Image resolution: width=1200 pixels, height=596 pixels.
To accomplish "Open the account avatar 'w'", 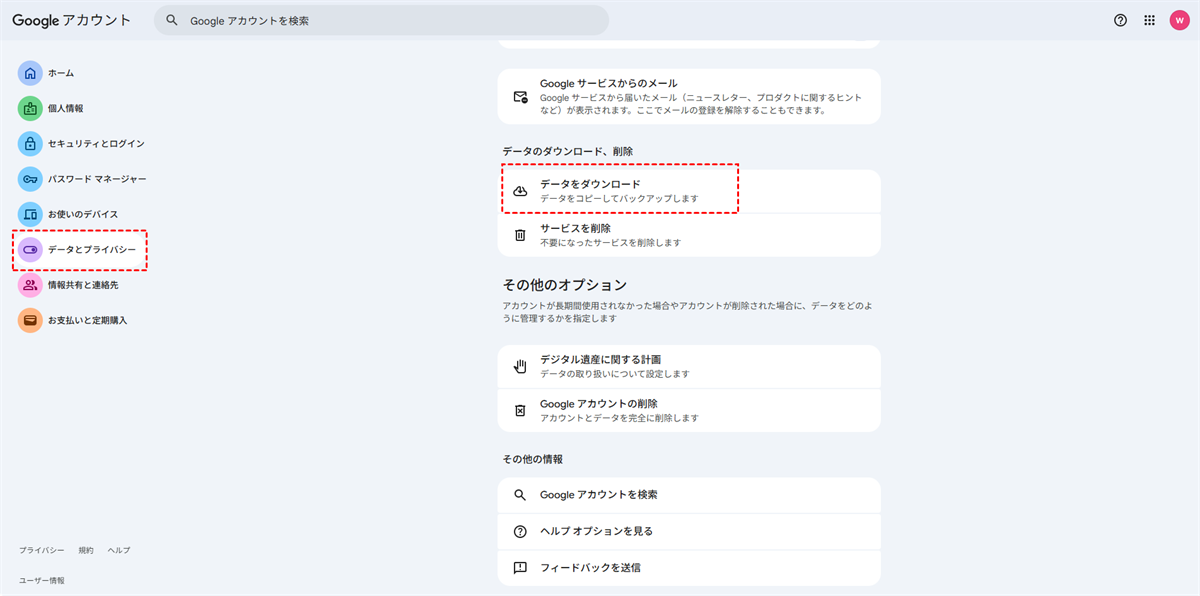I will [x=1179, y=20].
